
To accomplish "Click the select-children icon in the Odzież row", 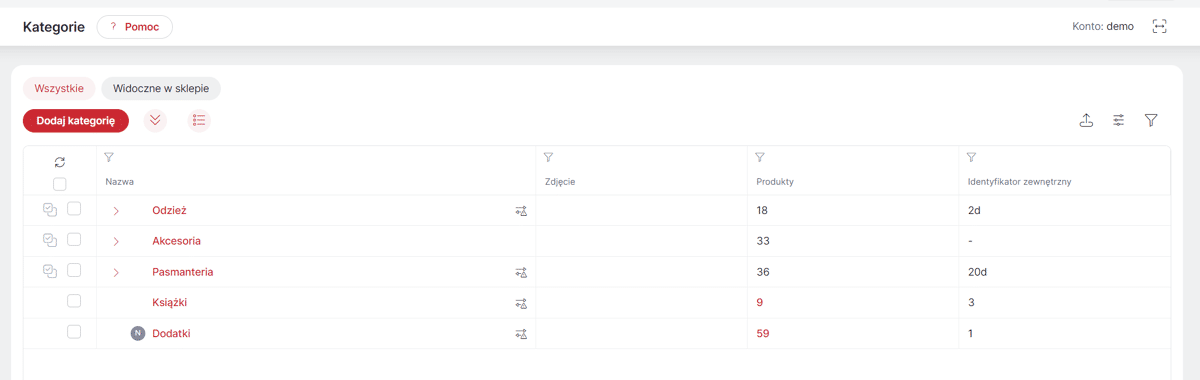I will pos(50,210).
